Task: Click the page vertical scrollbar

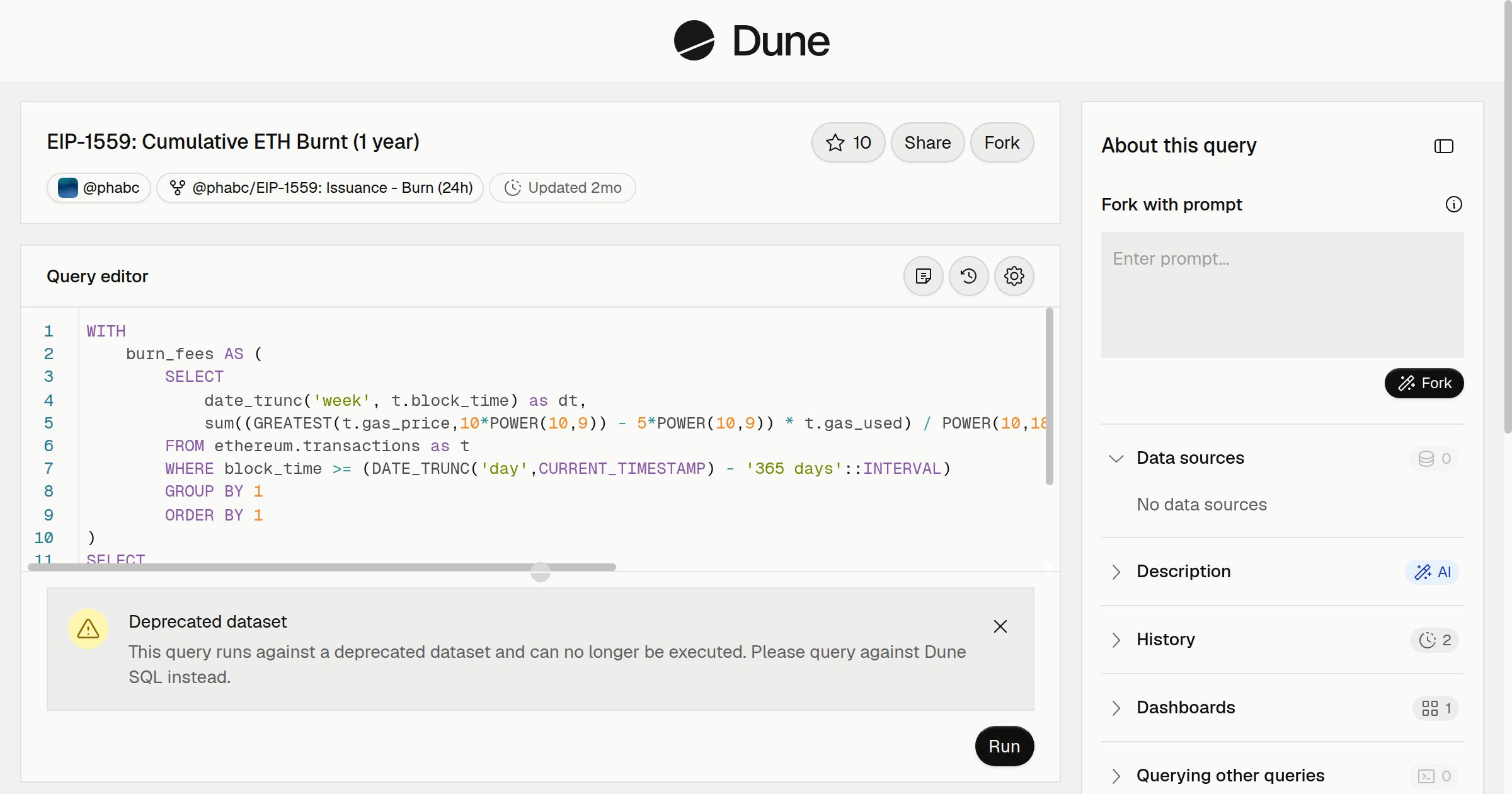Action: pos(1508,217)
